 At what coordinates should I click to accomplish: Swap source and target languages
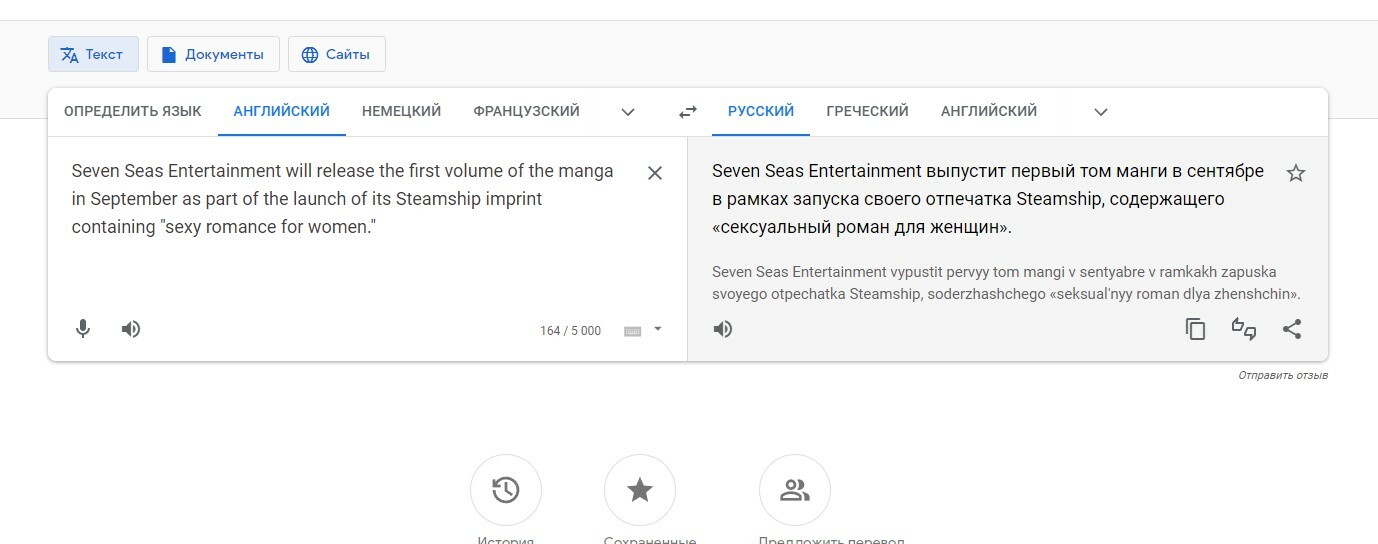click(x=687, y=112)
